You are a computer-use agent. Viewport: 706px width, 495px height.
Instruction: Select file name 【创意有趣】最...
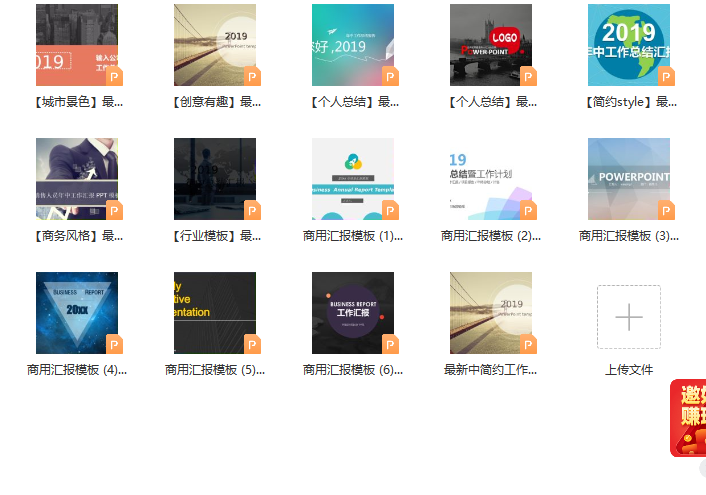(215, 102)
